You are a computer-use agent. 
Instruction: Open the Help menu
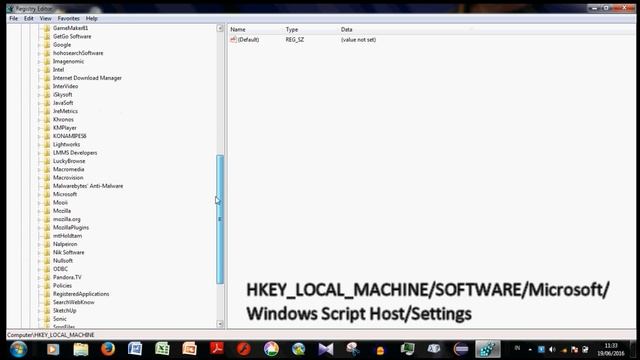[x=91, y=18]
